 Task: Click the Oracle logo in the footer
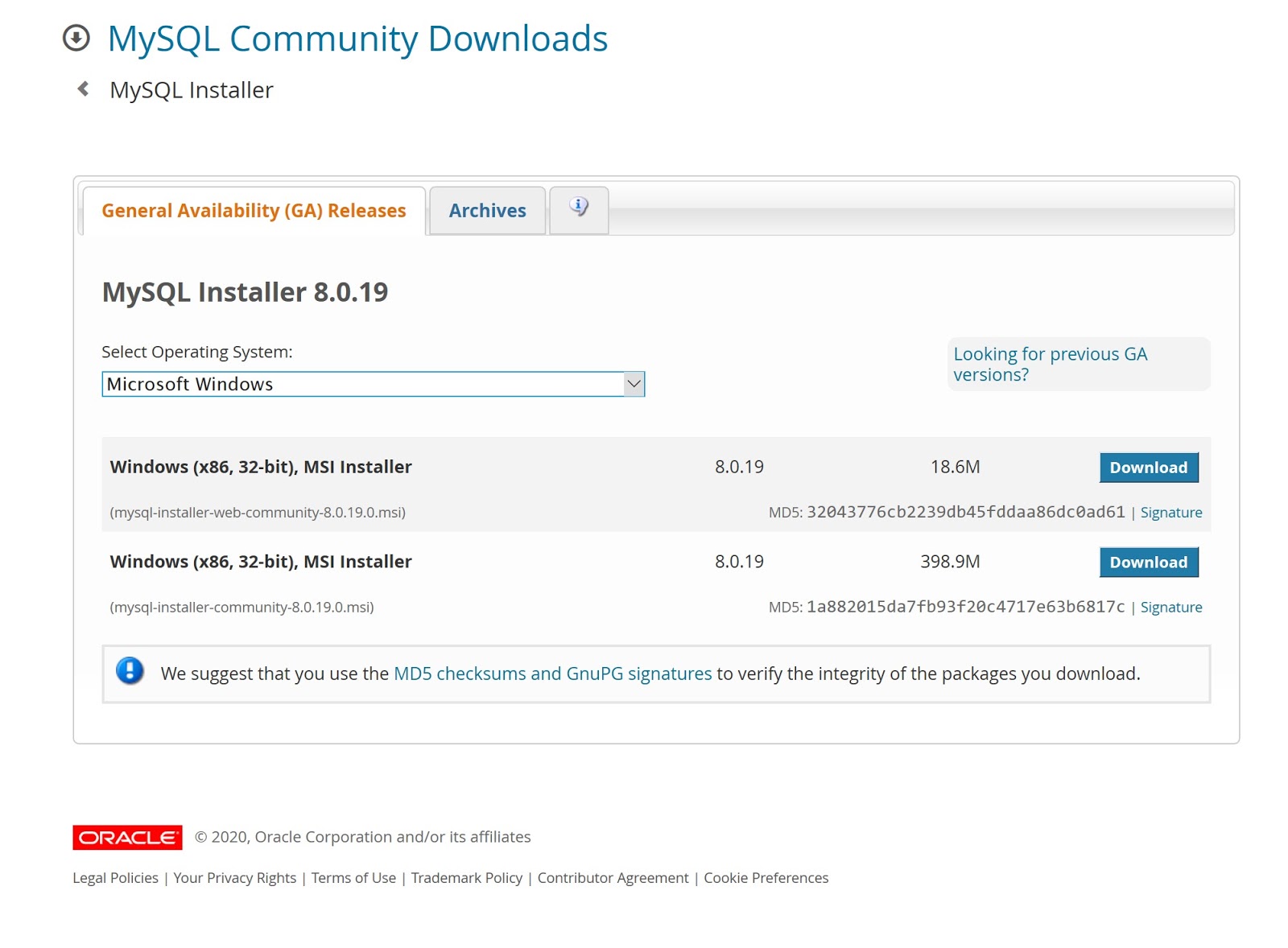tap(127, 837)
